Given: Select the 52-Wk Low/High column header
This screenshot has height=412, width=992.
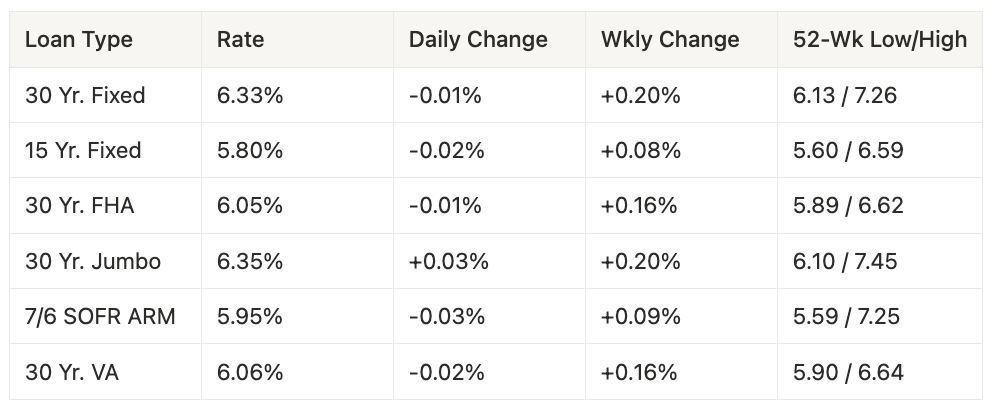Looking at the screenshot, I should point(879,40).
